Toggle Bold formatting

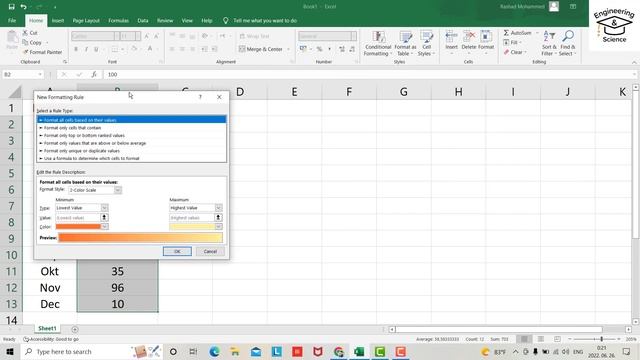tap(76, 49)
